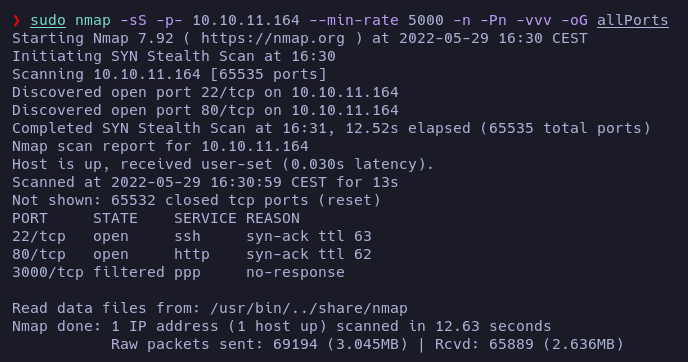Screen dimensions: 688x362
Task: Click the ssh service name
Action: (187, 236)
